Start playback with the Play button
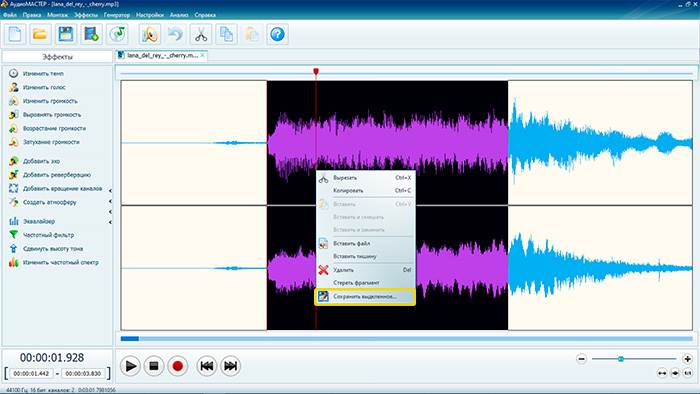 pyautogui.click(x=130, y=366)
